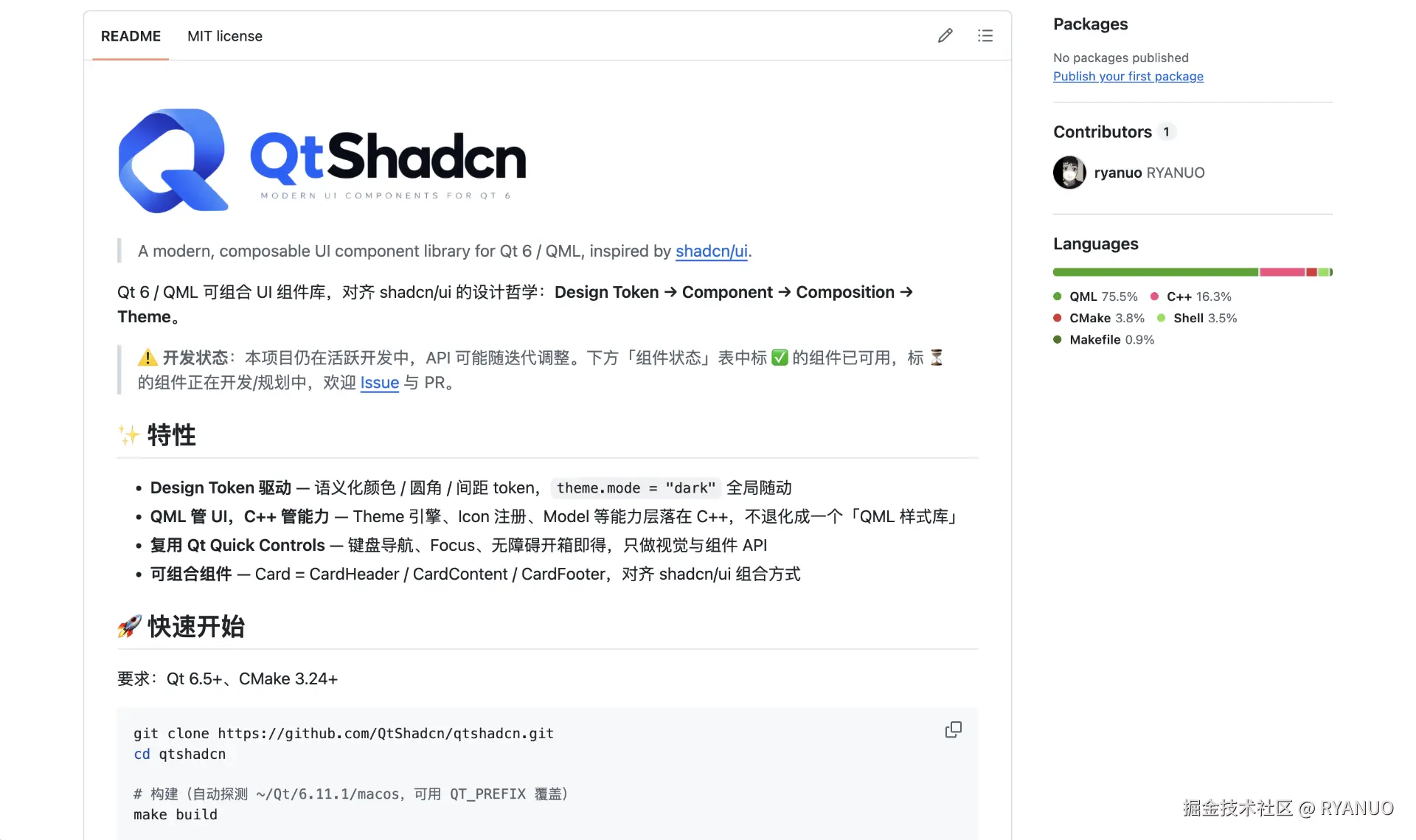This screenshot has width=1416, height=840.
Task: Click the theme.mode = "dark" inline code
Action: 636,488
